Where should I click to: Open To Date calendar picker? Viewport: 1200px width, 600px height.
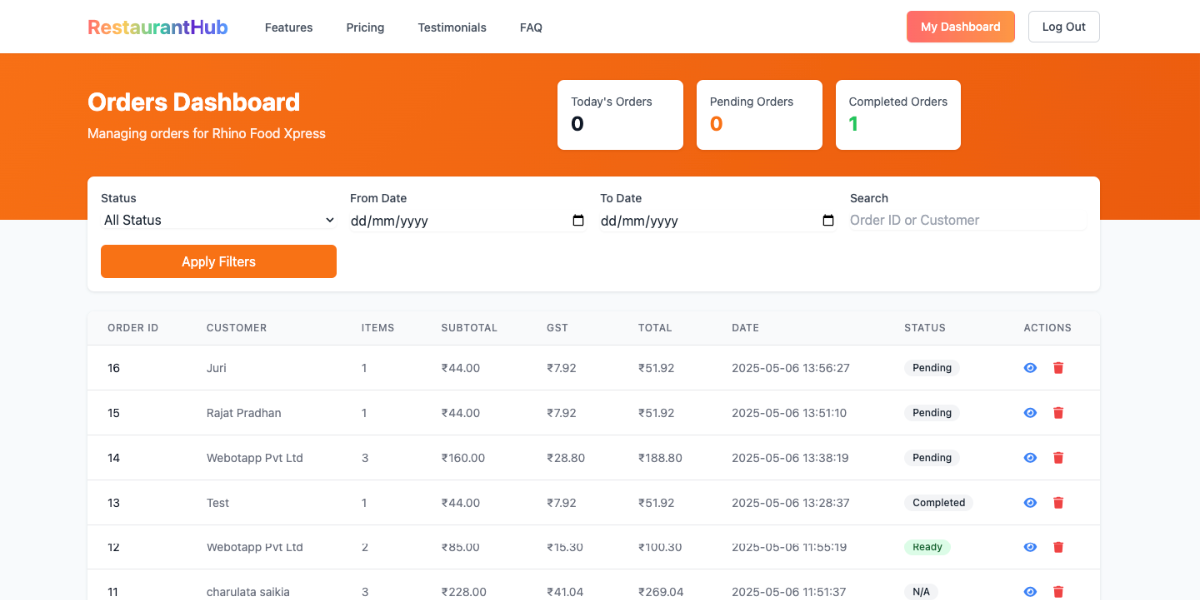(x=828, y=221)
